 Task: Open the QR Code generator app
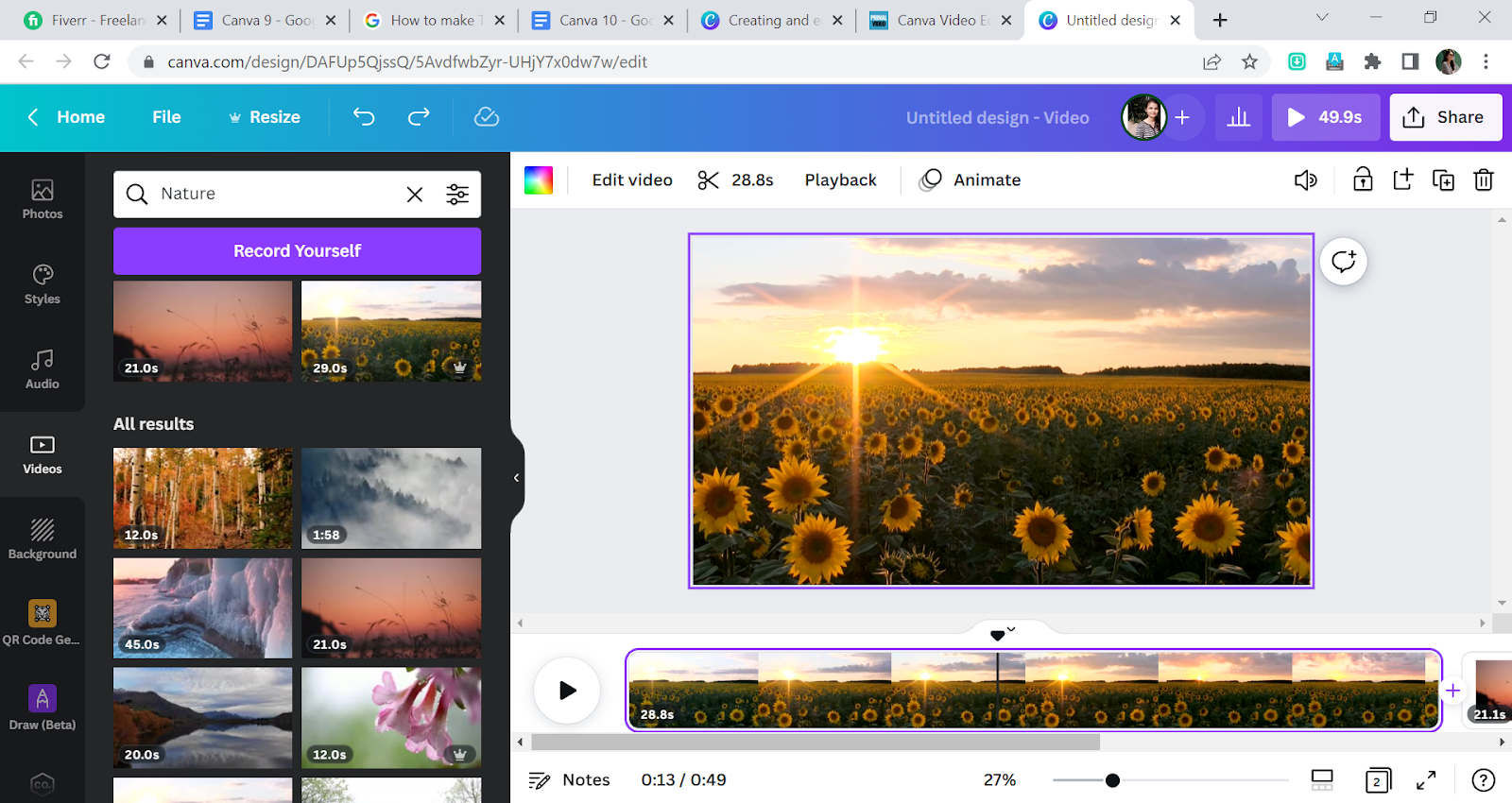point(42,623)
